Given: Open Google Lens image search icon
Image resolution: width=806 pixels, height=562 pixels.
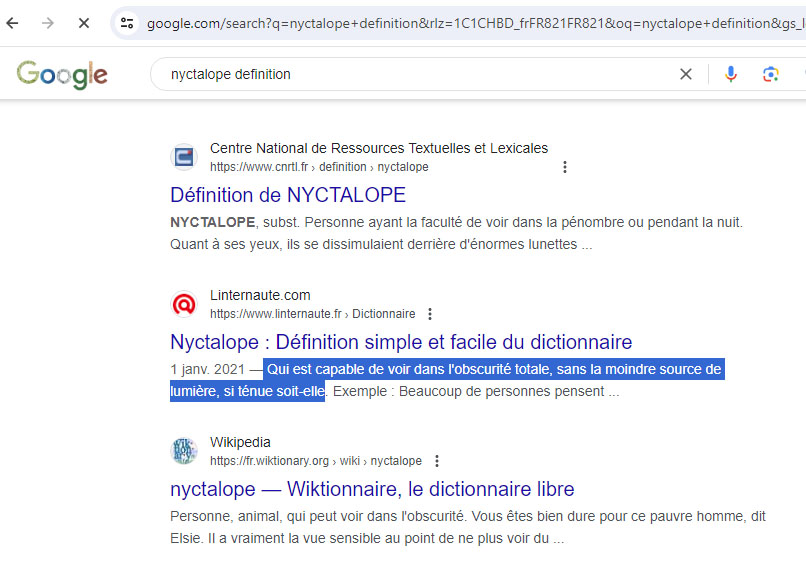Looking at the screenshot, I should [x=770, y=74].
